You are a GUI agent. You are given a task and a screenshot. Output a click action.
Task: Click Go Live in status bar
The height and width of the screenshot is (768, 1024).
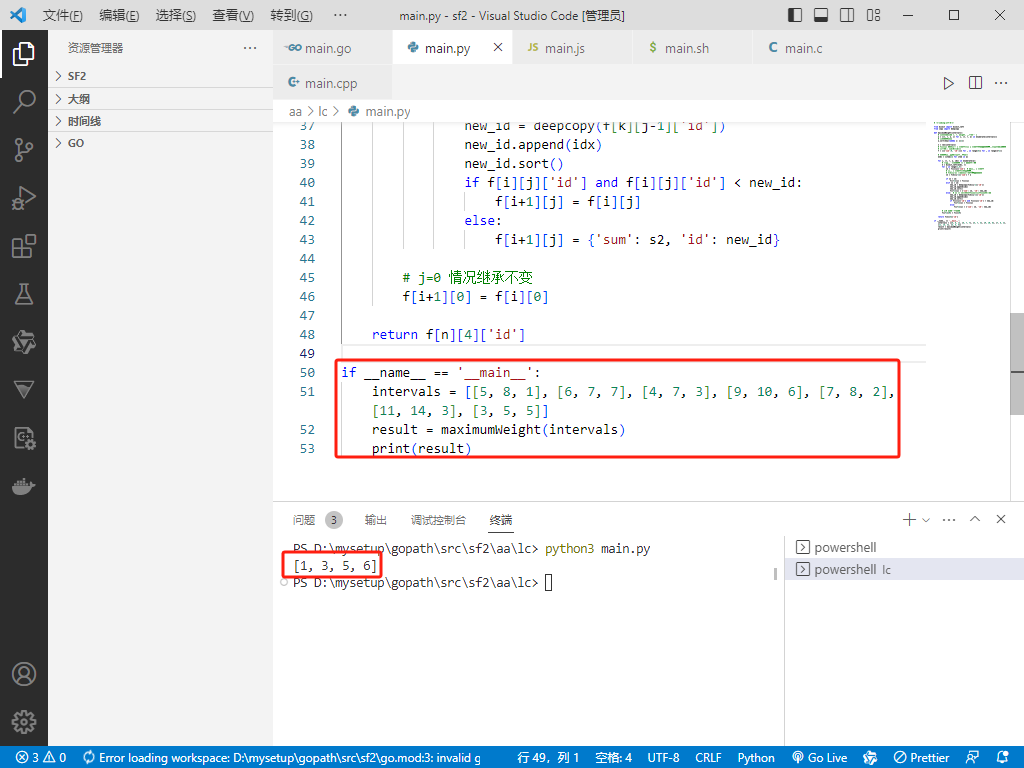819,758
